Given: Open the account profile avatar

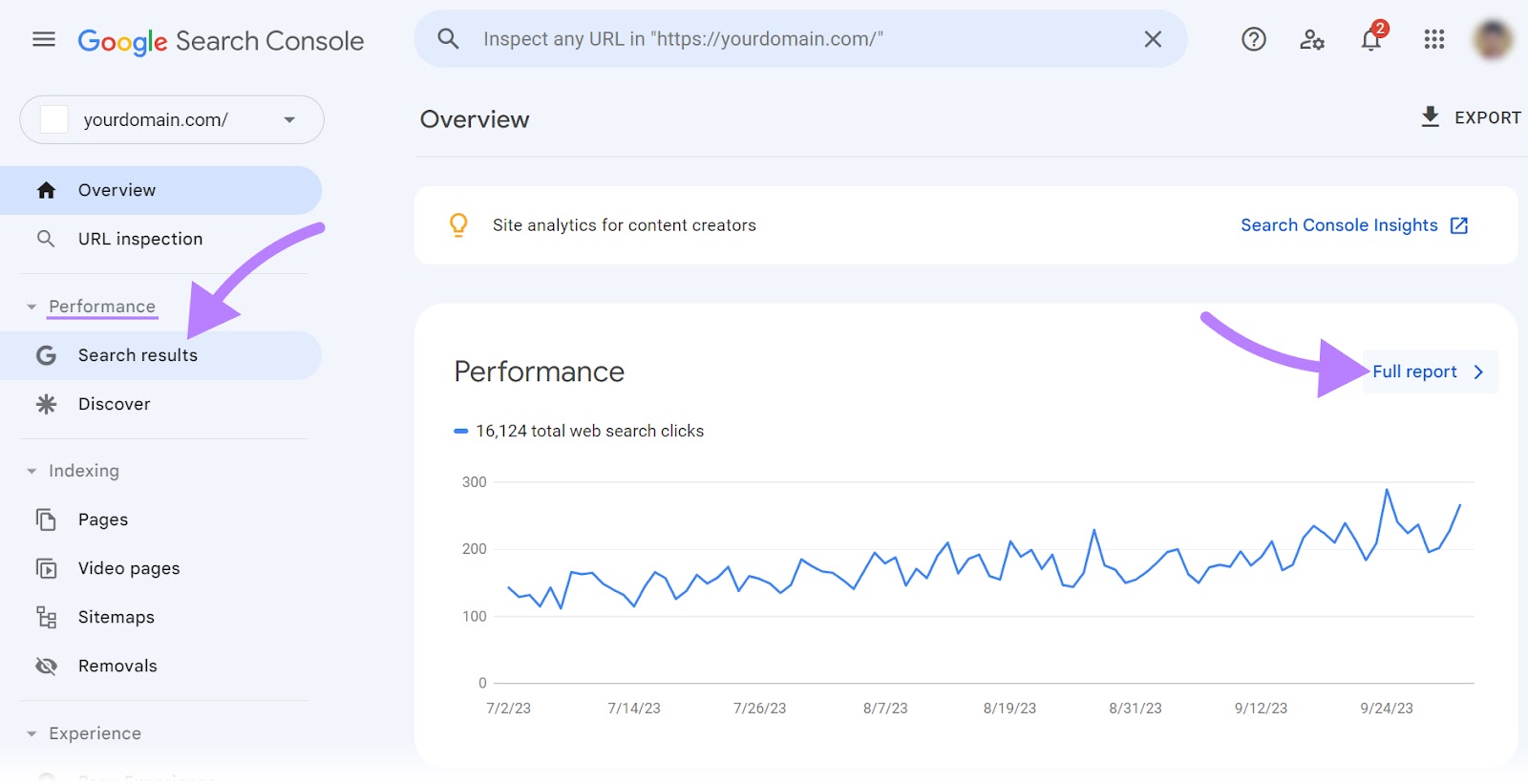Looking at the screenshot, I should point(1492,39).
